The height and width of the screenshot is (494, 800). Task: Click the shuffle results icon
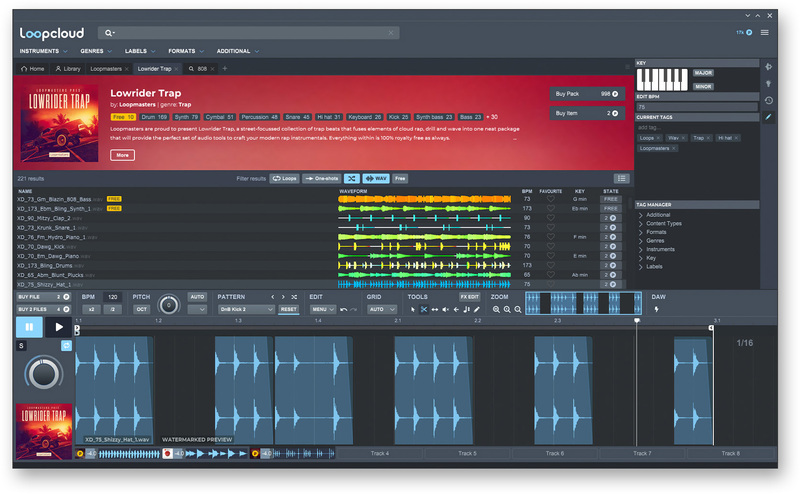pyautogui.click(x=352, y=178)
